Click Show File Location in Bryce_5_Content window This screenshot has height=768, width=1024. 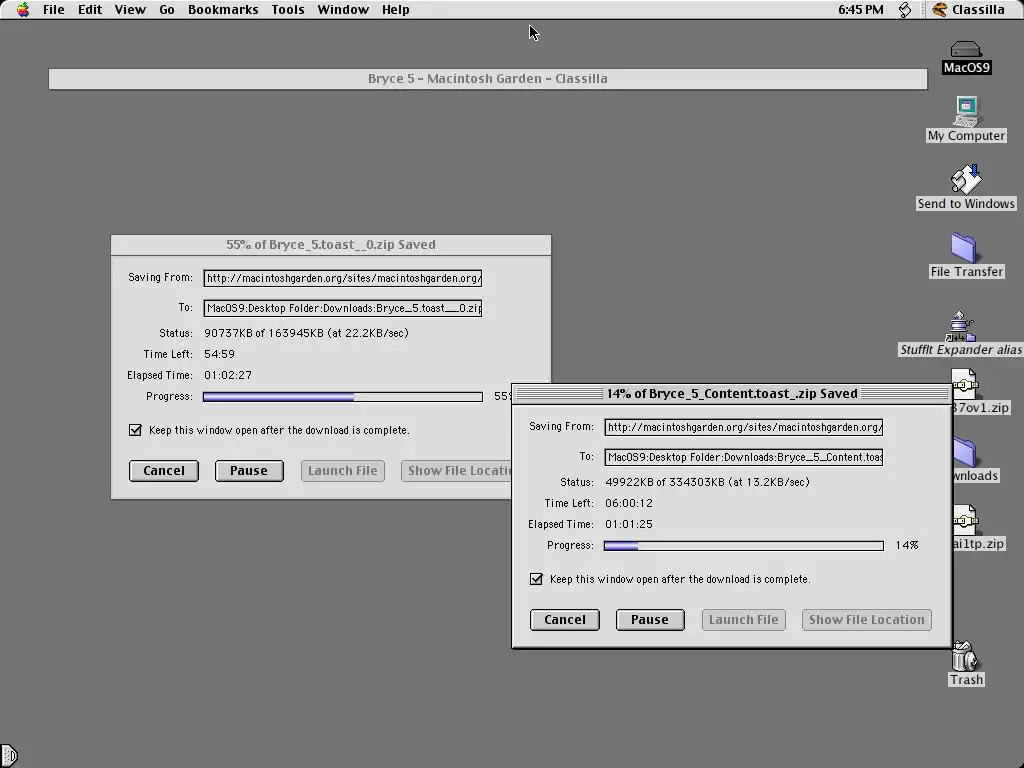[x=867, y=620]
